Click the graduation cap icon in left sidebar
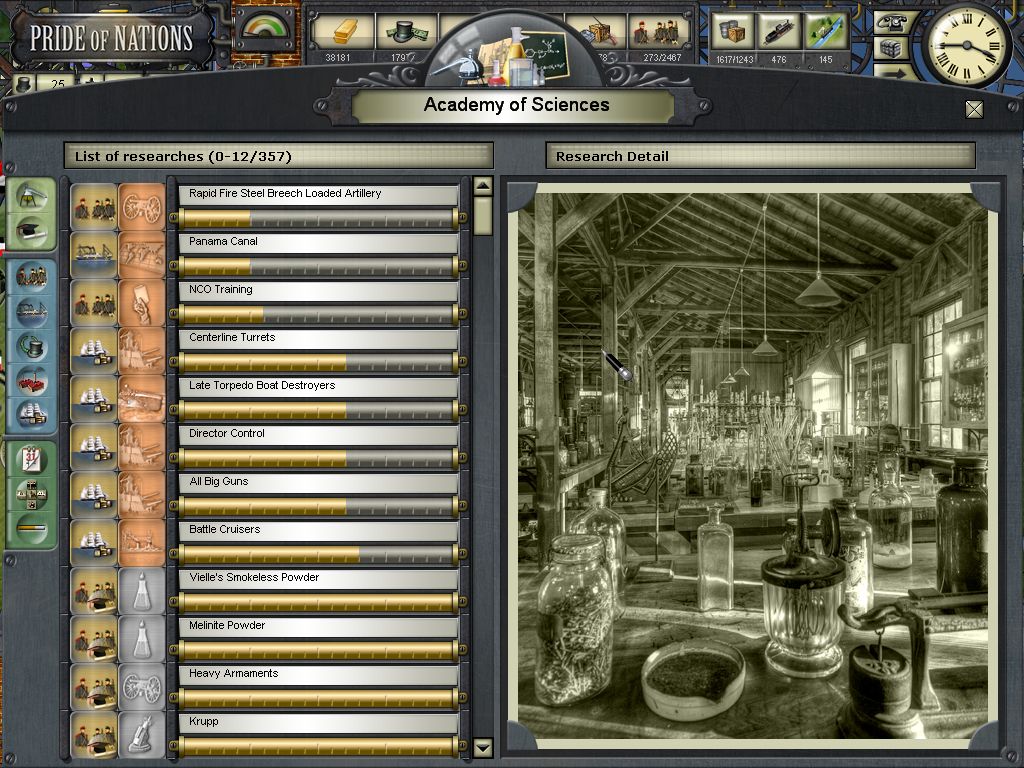Screen dimensions: 1024x768 pyautogui.click(x=32, y=230)
